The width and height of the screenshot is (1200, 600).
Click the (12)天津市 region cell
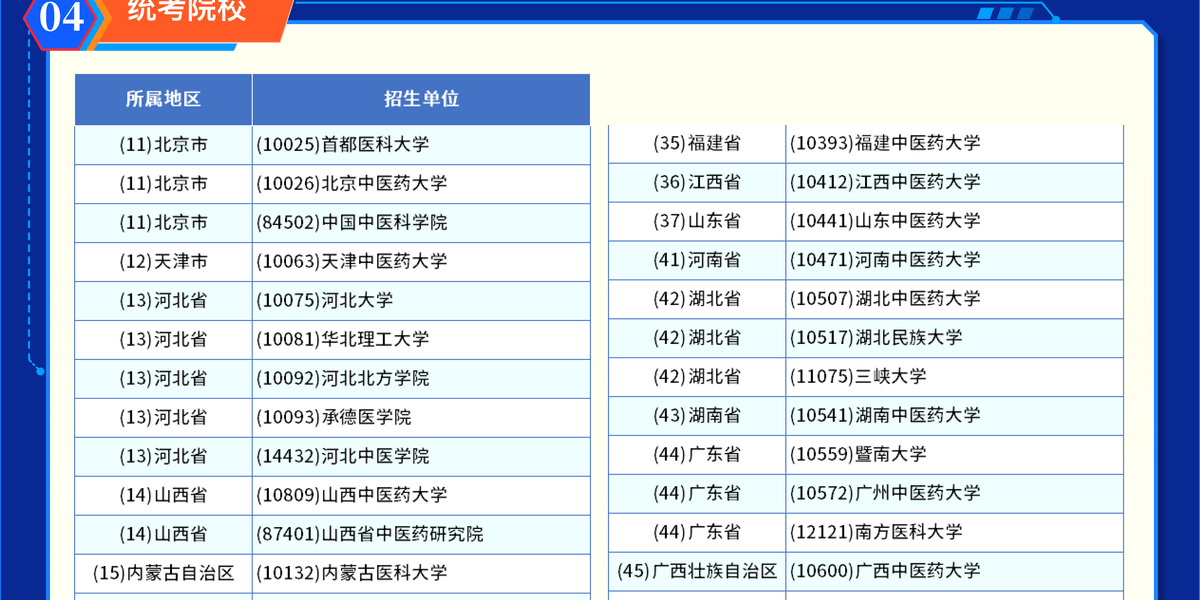pyautogui.click(x=163, y=261)
